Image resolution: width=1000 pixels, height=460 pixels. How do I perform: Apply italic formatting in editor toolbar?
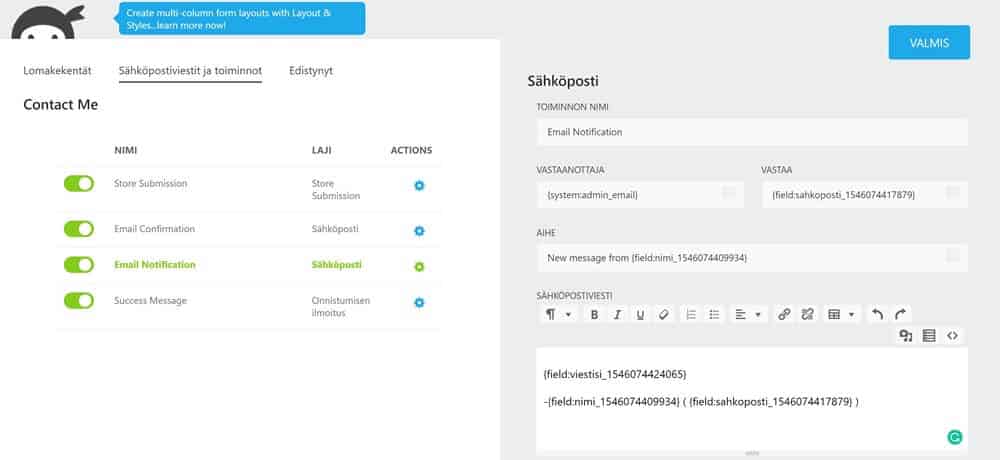tap(617, 314)
